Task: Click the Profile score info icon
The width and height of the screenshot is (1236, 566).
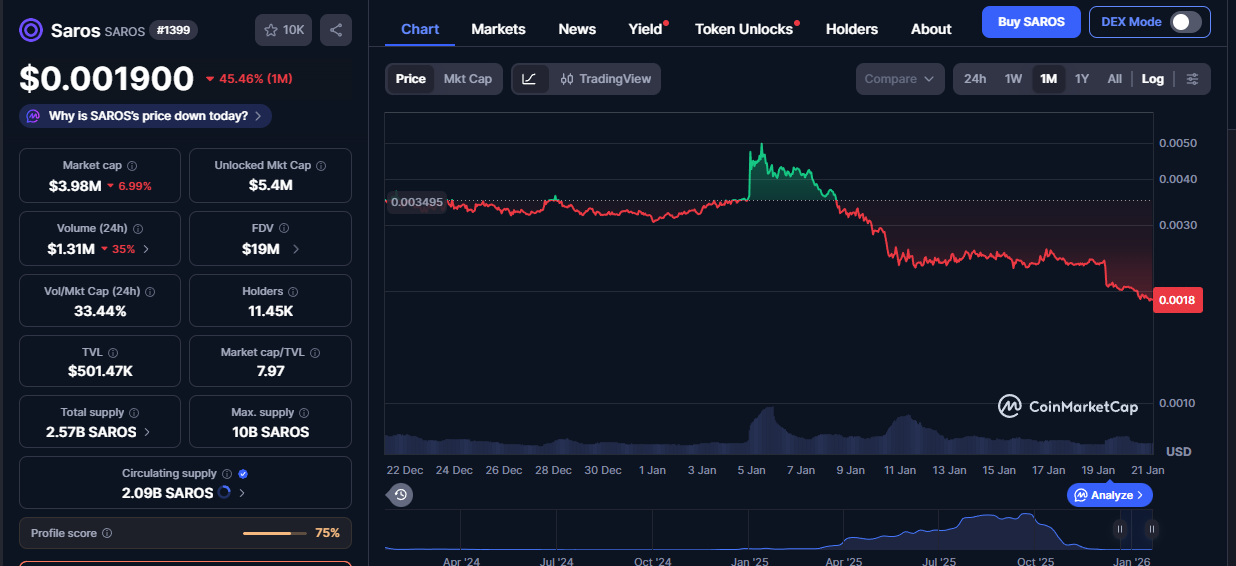Action: point(107,534)
